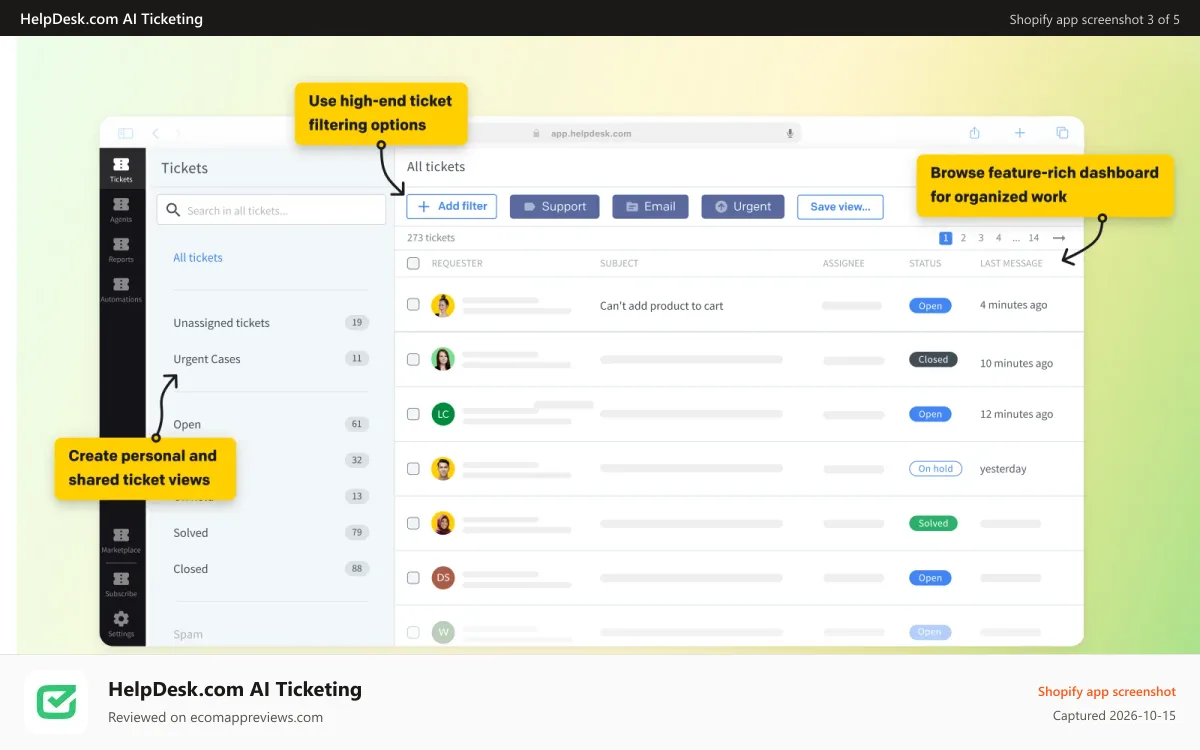
Task: Open the 'Can't add product to cart' ticket
Action: point(661,306)
